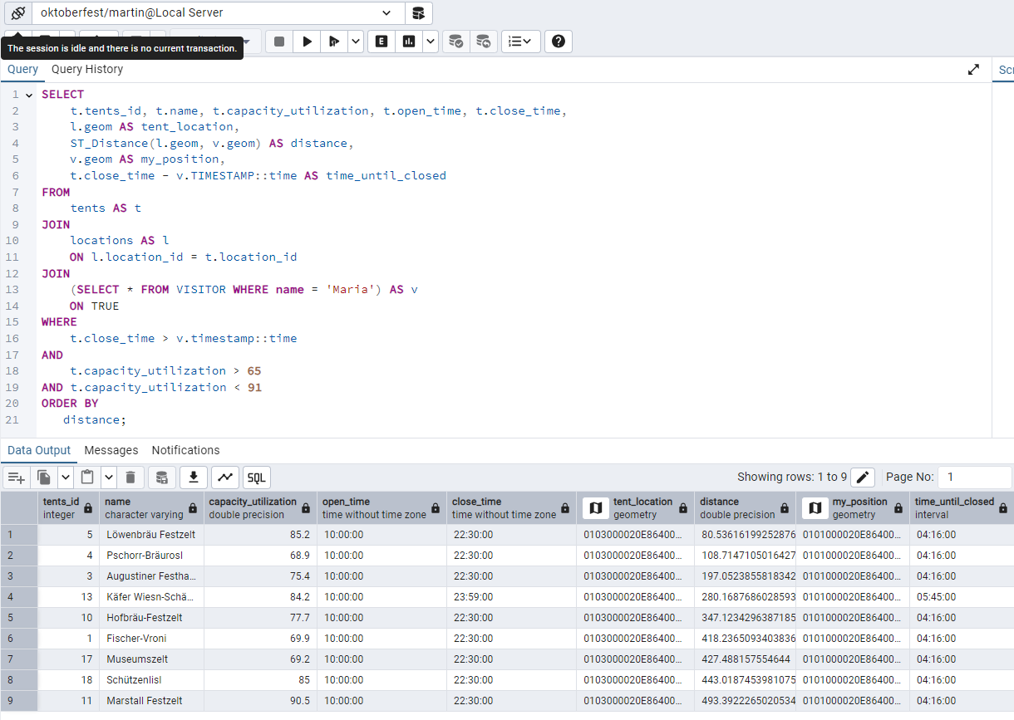Stop the running query
This screenshot has width=1014, height=720.
(279, 41)
